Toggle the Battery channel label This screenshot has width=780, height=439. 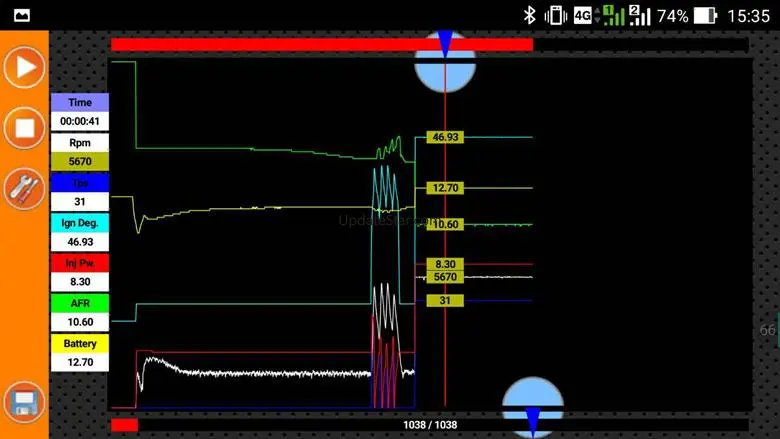(80, 344)
